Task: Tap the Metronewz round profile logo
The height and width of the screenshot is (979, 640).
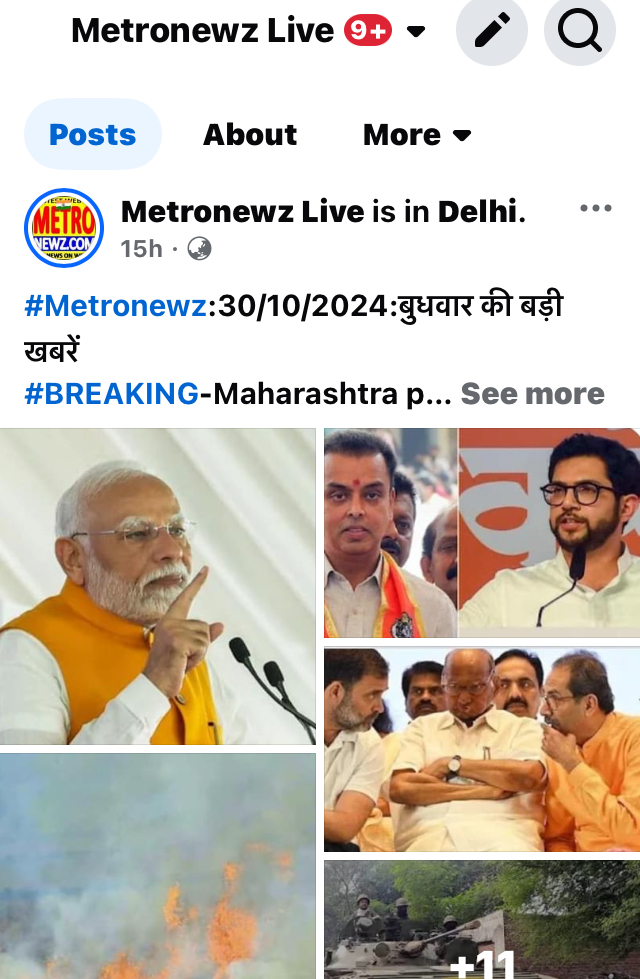Action: coord(64,228)
